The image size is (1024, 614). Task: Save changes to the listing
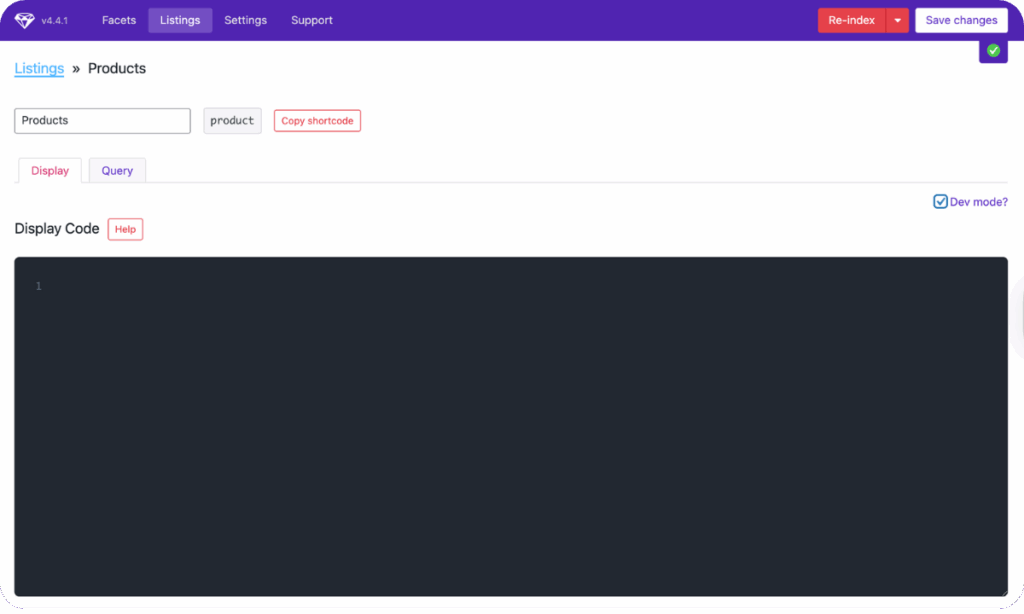pos(961,20)
